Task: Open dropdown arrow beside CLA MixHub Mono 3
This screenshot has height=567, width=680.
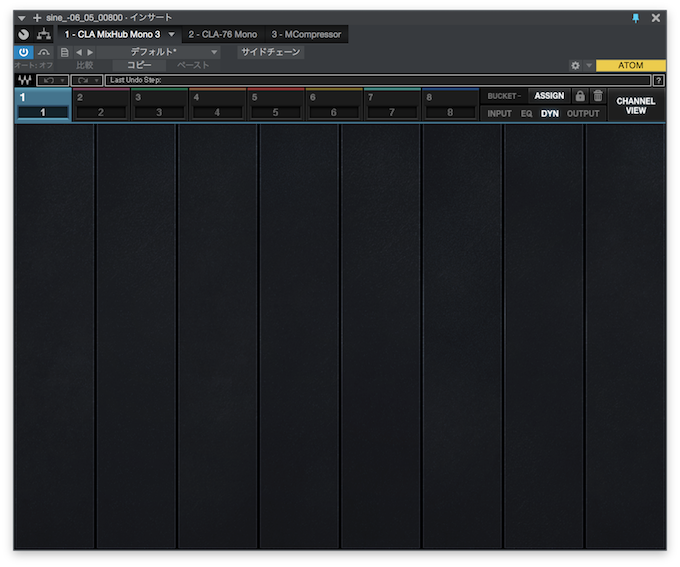Action: [x=172, y=34]
